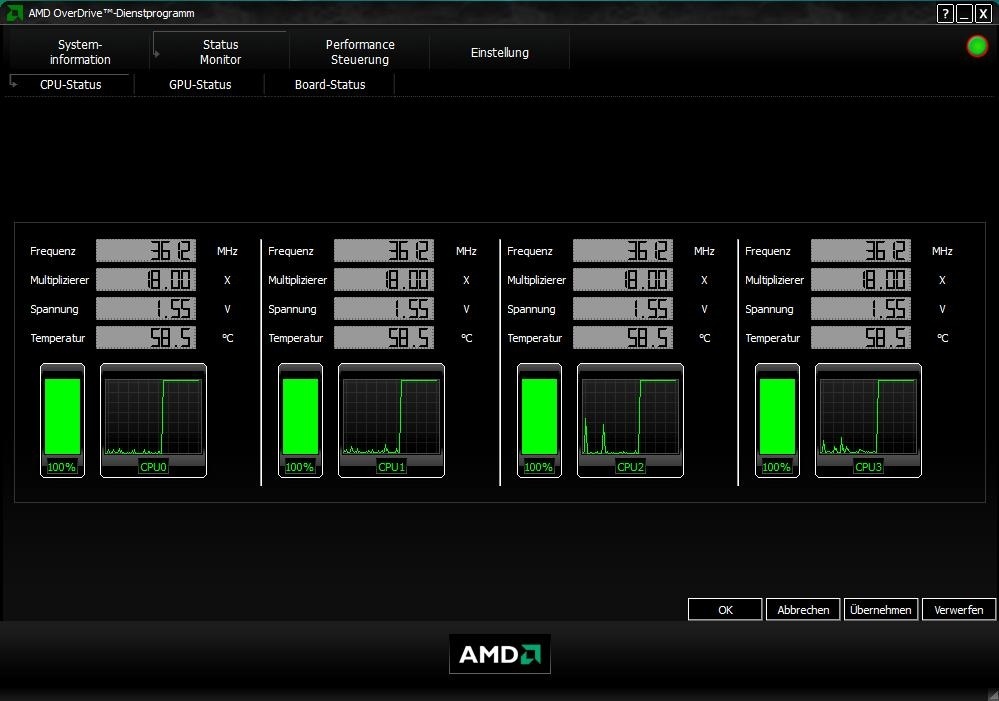This screenshot has width=999, height=701.
Task: Discard changes with the Verwerfen button
Action: tap(959, 609)
